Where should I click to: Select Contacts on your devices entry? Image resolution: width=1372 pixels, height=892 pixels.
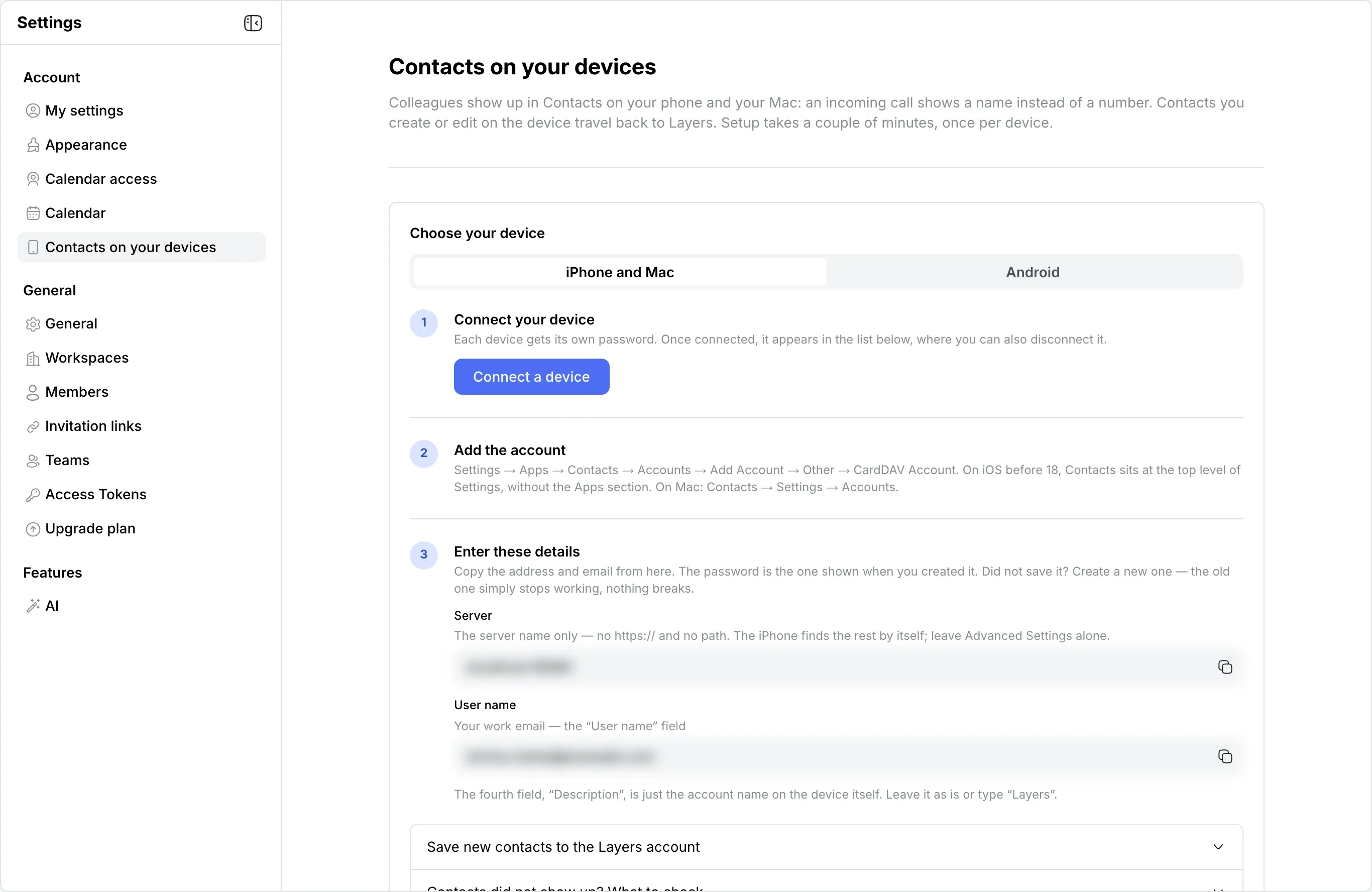tap(141, 248)
